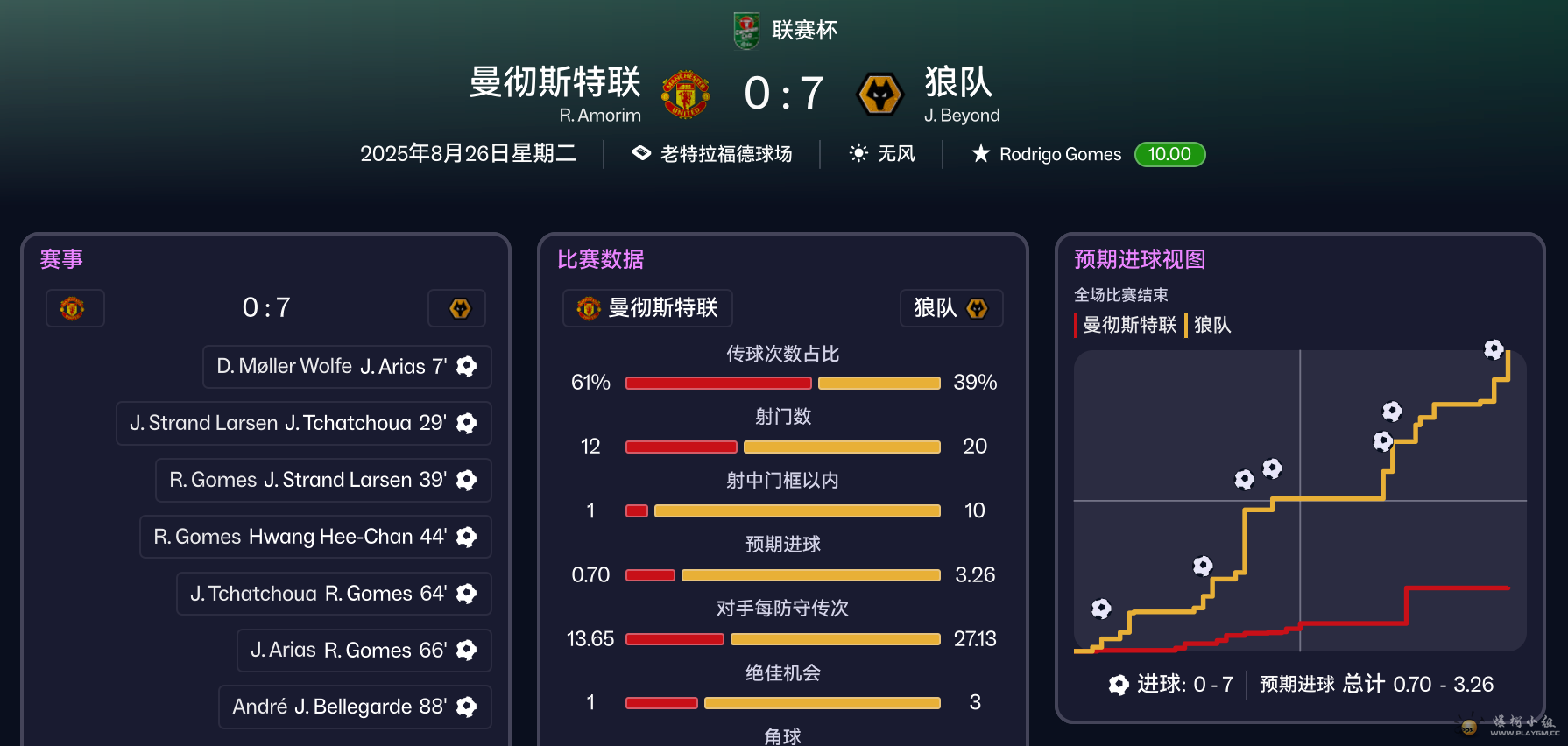This screenshot has width=1568, height=746.
Task: Click manager name R. Amorim
Action: click(600, 116)
